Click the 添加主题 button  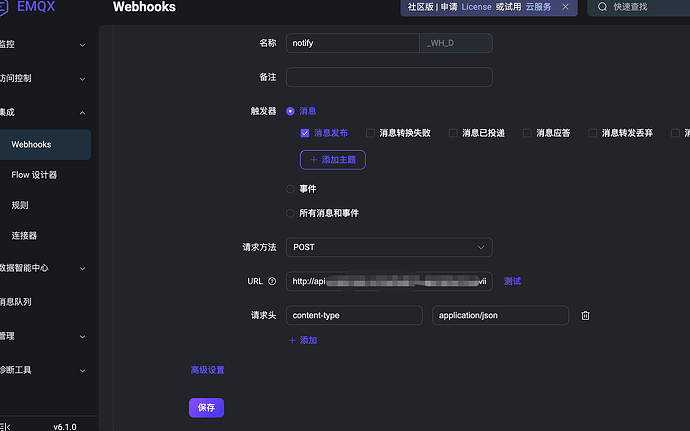tap(332, 159)
